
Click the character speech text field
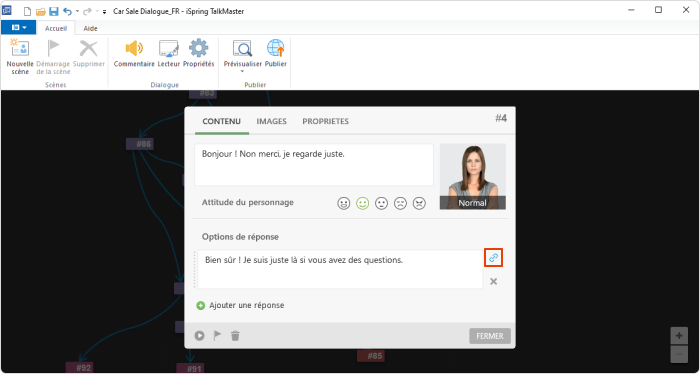coord(314,165)
